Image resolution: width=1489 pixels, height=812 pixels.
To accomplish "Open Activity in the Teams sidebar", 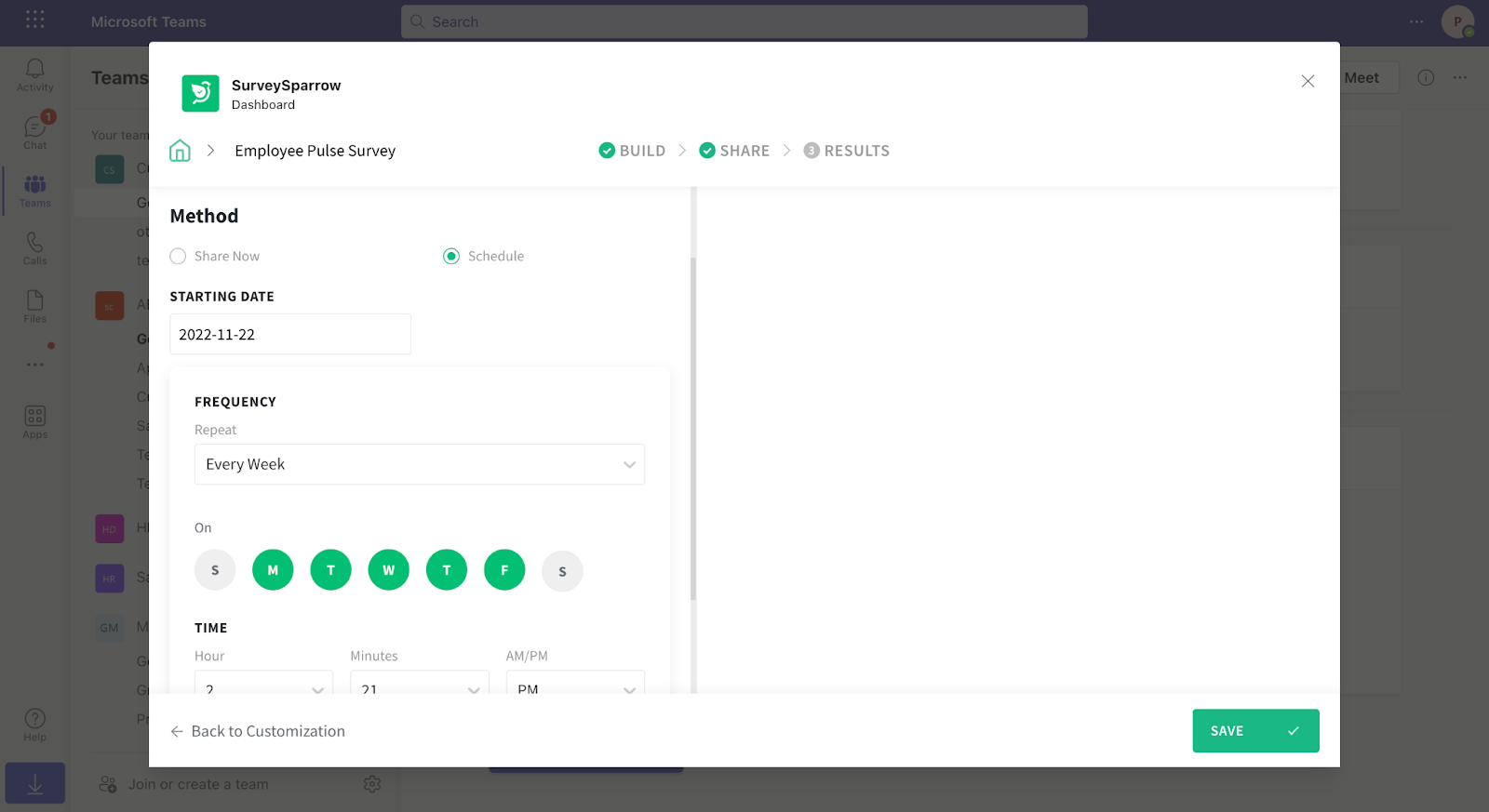I will coord(35,75).
